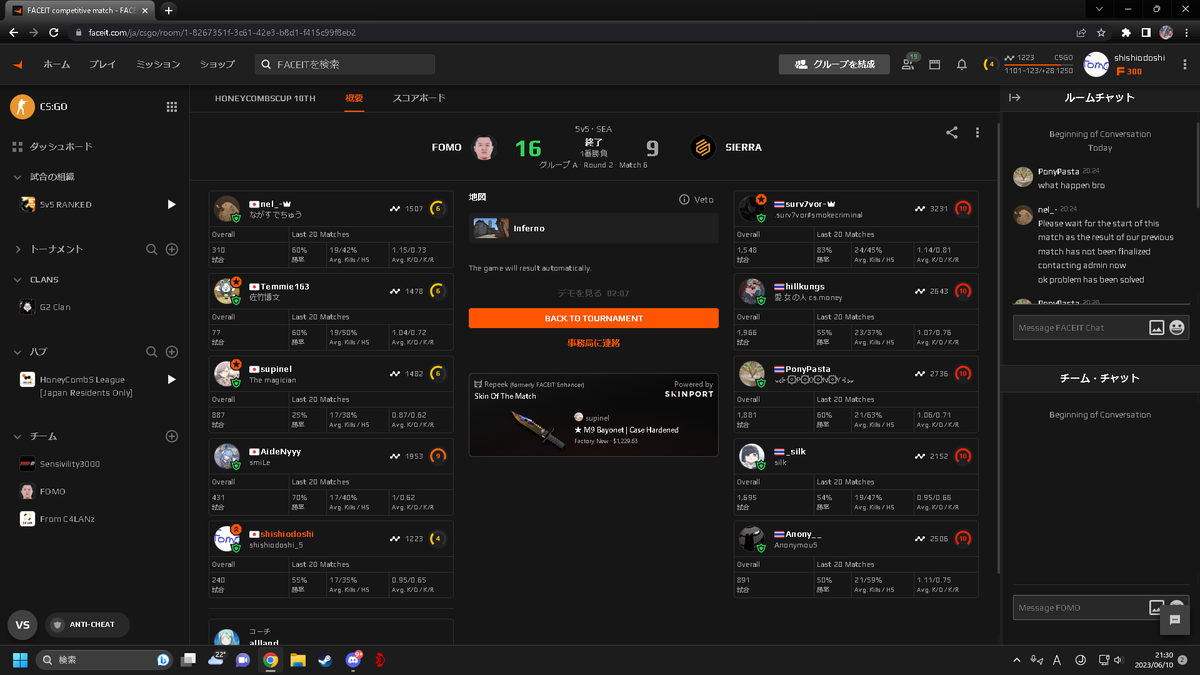Open Discord from the Windows taskbar
This screenshot has width=1200, height=675.
[x=353, y=660]
